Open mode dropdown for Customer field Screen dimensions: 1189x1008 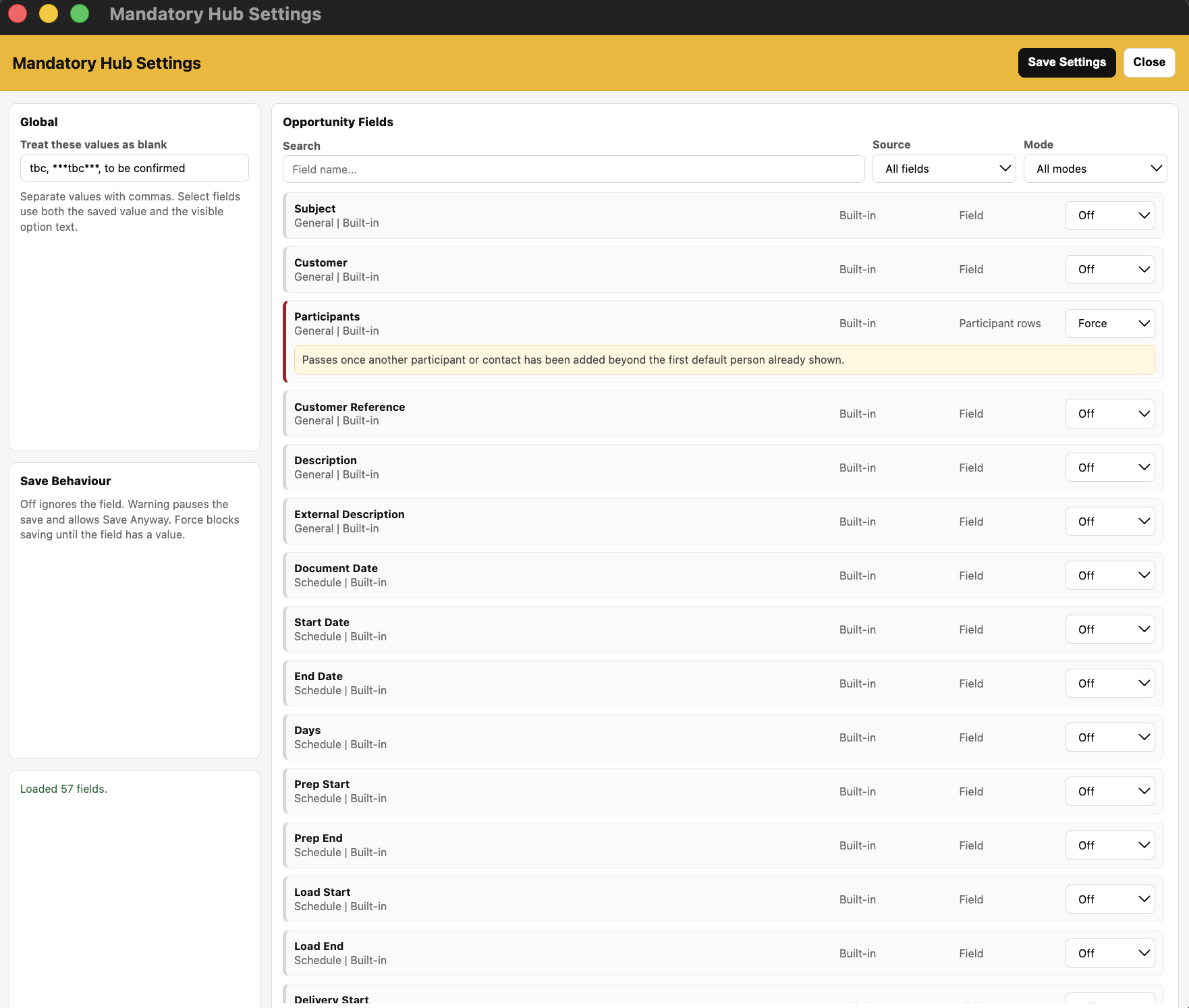(1110, 269)
